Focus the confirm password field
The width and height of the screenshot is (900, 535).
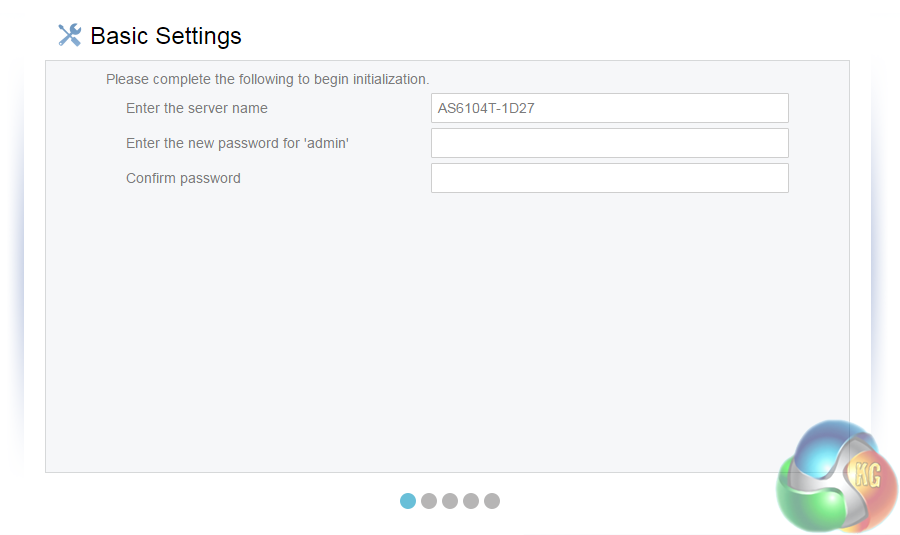tap(609, 178)
